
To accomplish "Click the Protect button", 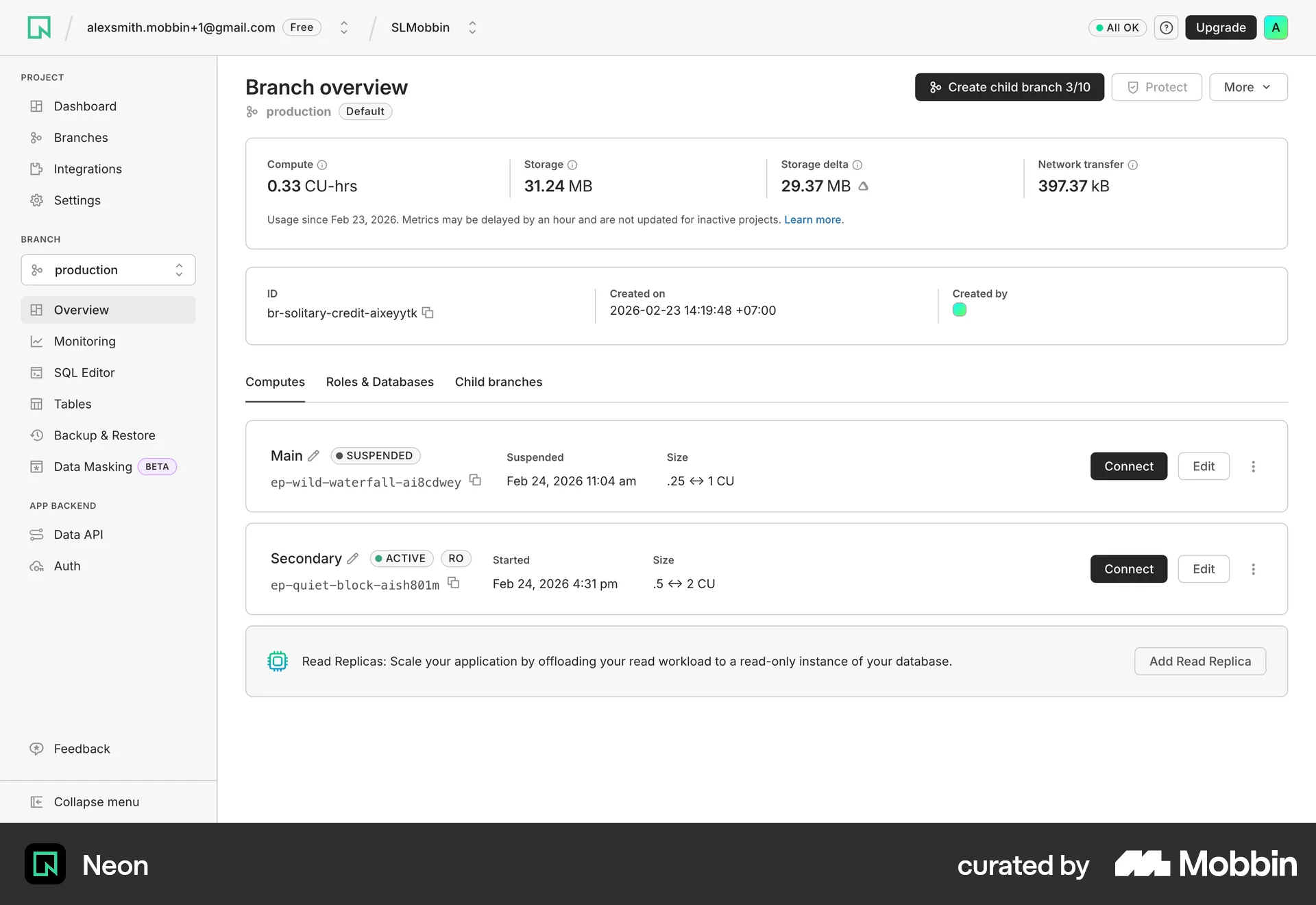I will 1156,87.
